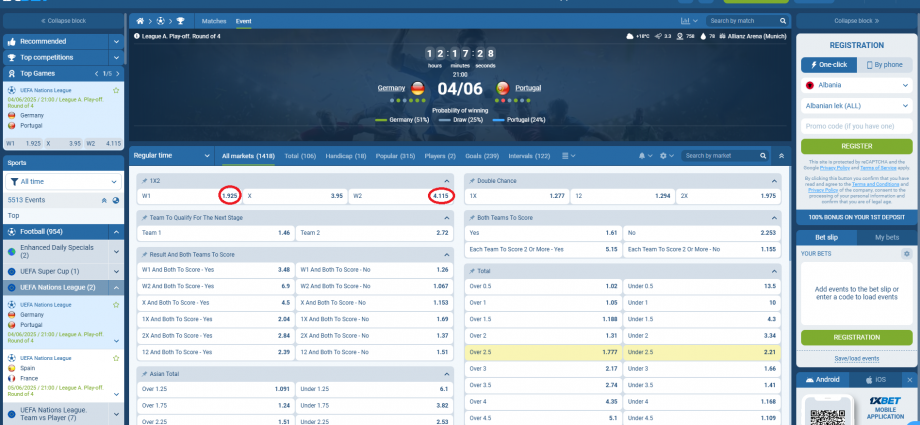Select By phone registration option

(885, 65)
